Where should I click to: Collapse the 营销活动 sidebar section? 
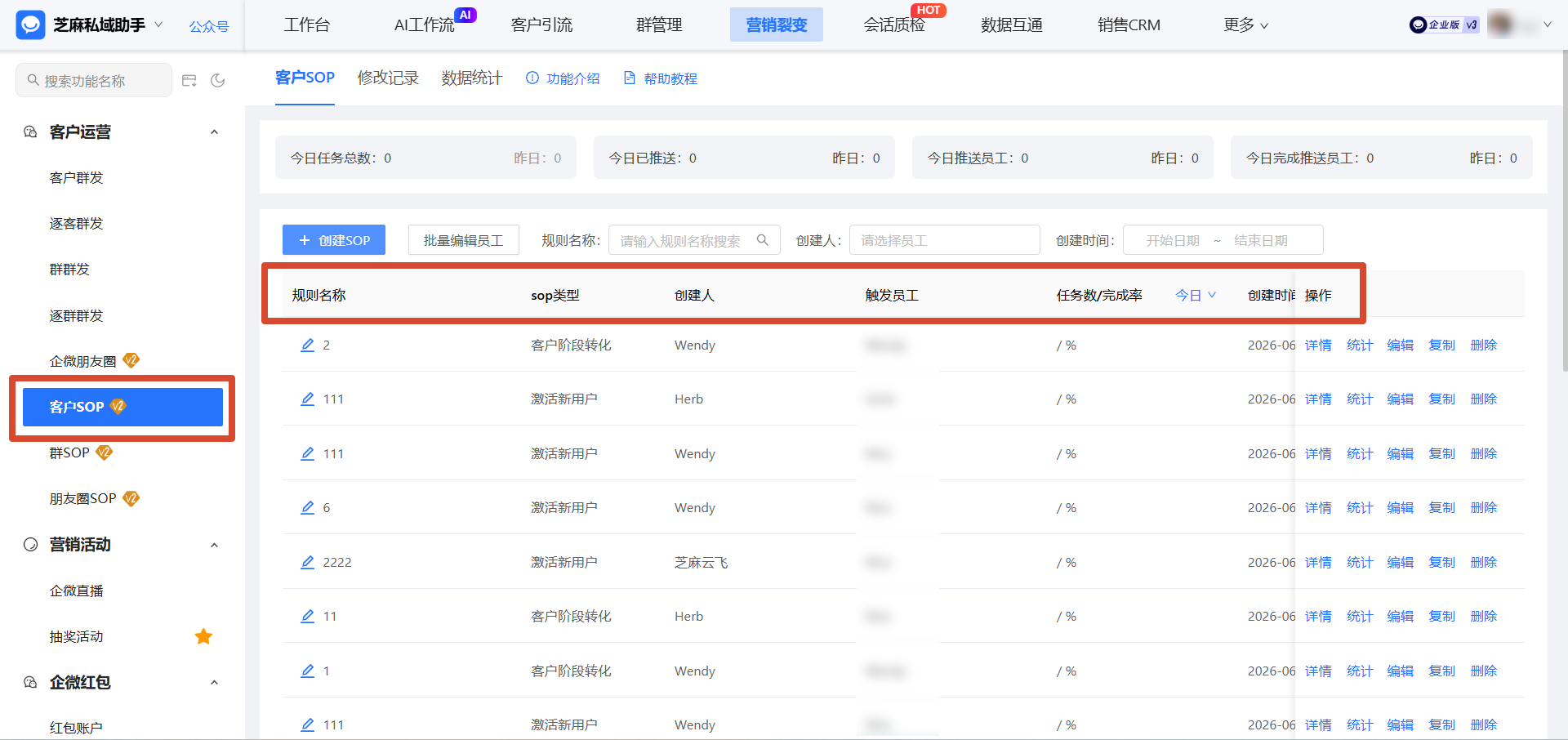(214, 545)
